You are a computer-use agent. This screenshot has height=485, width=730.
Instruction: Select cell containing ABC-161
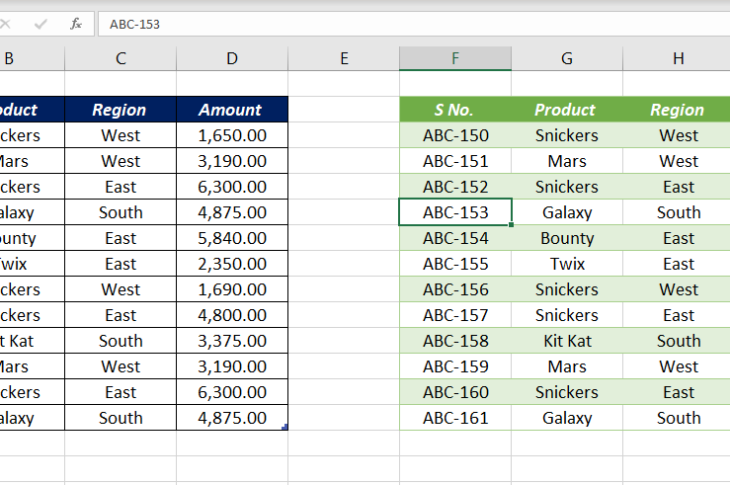tap(455, 418)
